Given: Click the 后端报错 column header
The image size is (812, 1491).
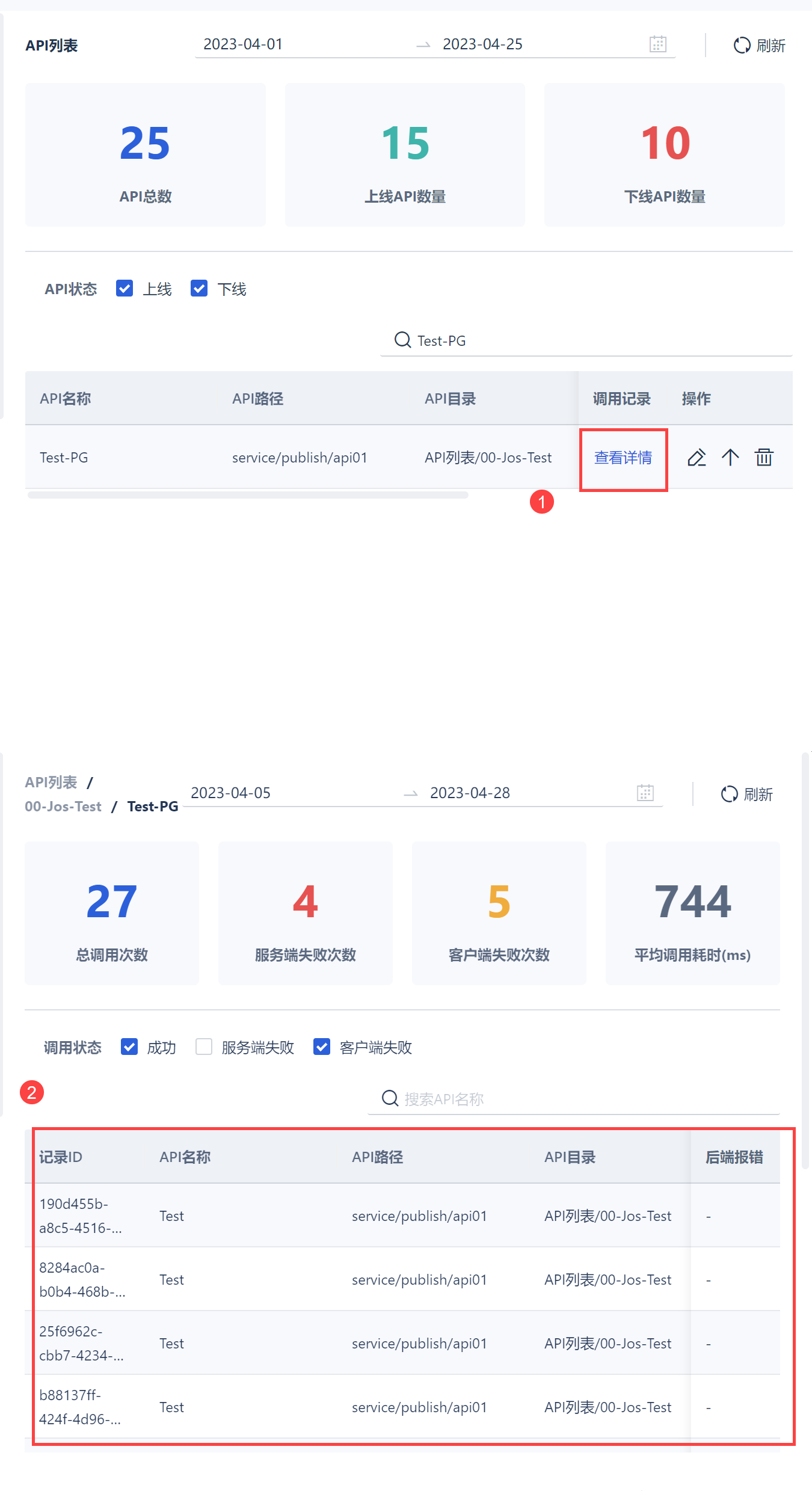Looking at the screenshot, I should pyautogui.click(x=734, y=1157).
